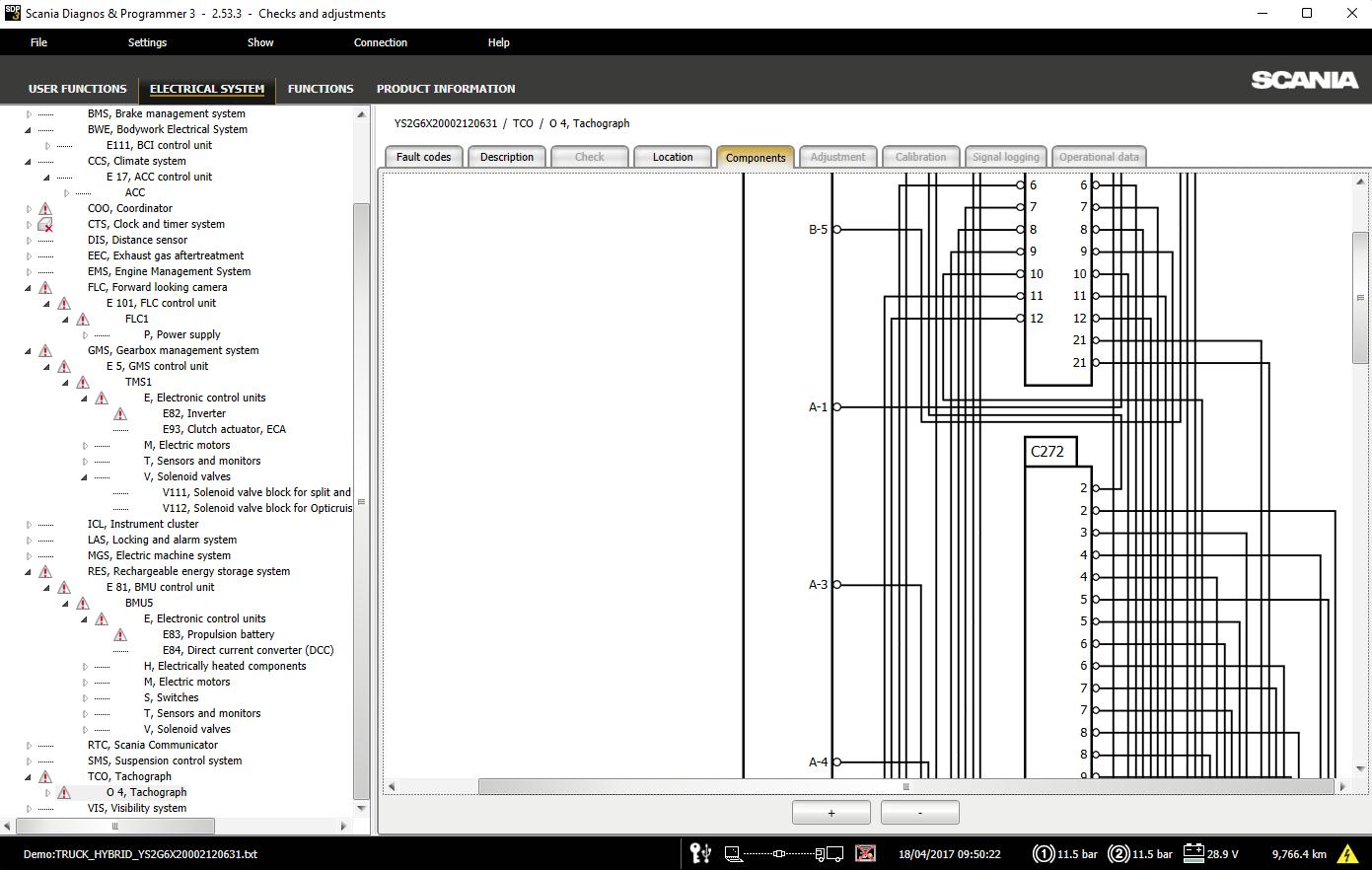The width and height of the screenshot is (1372, 870).
Task: Expand the VIS, Visibility system node
Action: [x=29, y=809]
